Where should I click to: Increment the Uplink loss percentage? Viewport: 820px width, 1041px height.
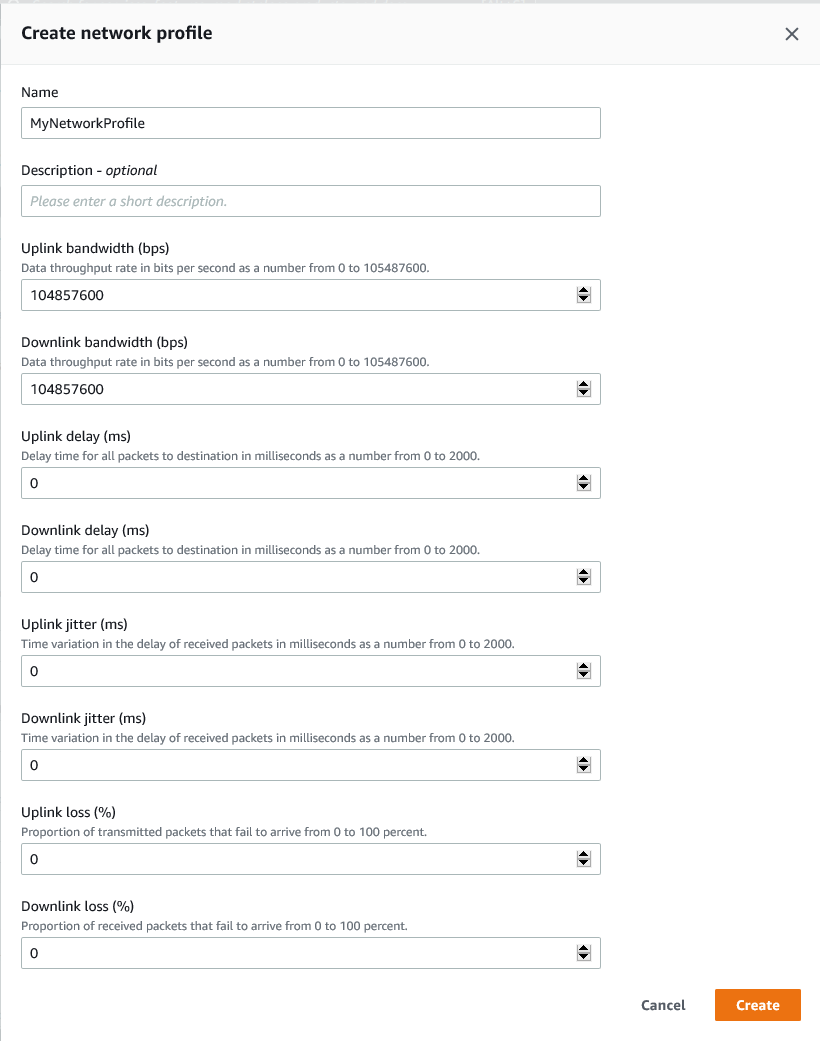584,855
